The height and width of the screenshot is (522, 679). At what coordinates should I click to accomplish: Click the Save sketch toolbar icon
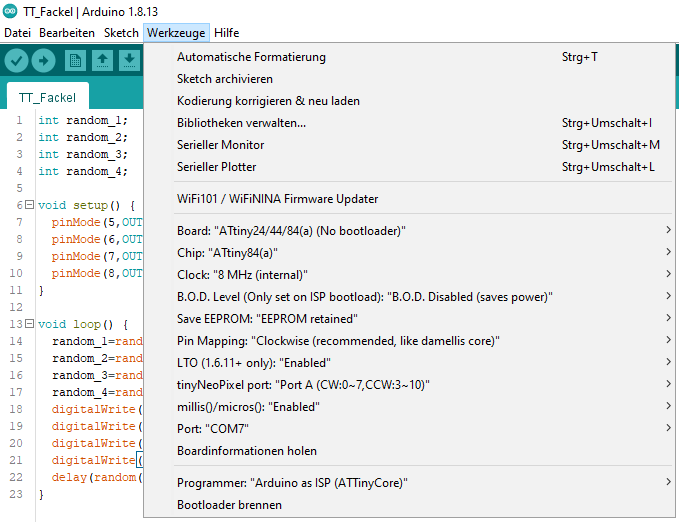pos(129,61)
